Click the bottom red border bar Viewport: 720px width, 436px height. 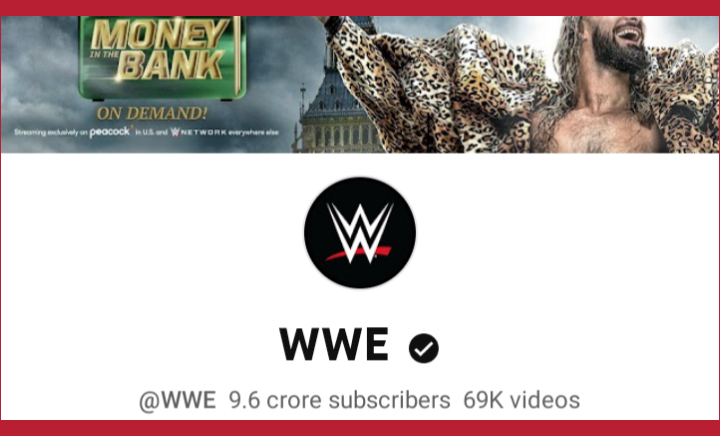pos(360,428)
